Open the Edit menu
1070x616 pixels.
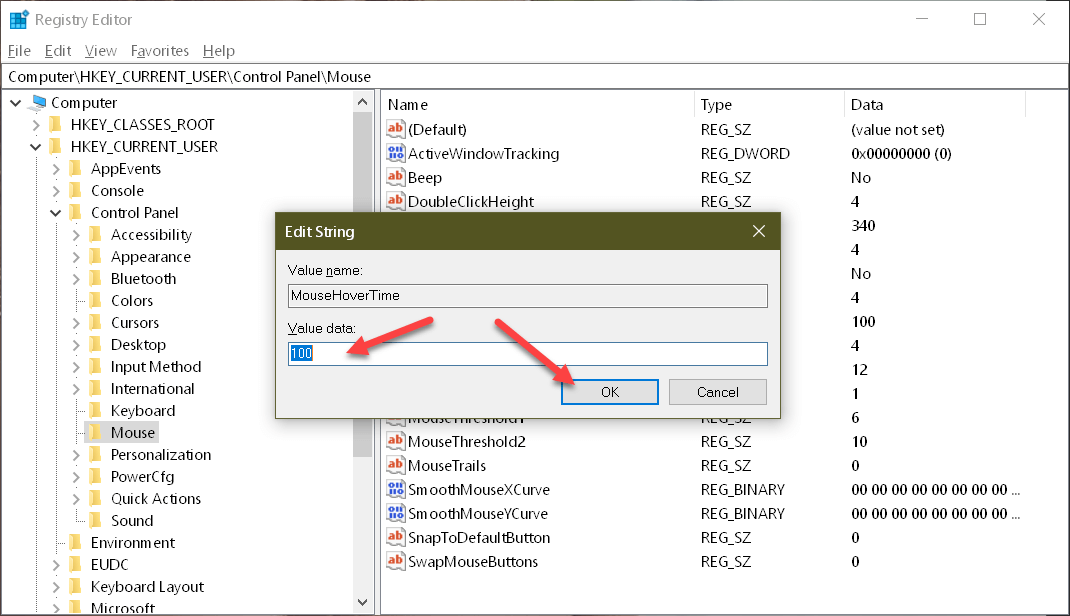58,50
